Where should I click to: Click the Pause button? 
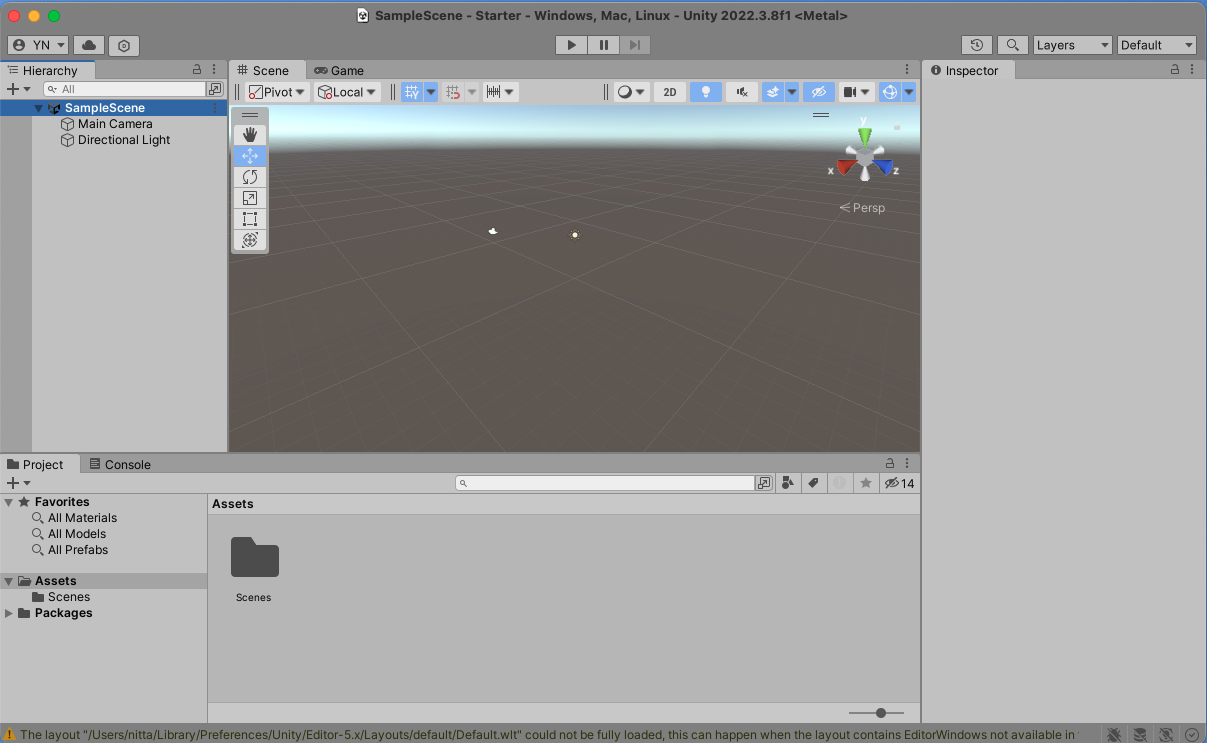(x=603, y=45)
